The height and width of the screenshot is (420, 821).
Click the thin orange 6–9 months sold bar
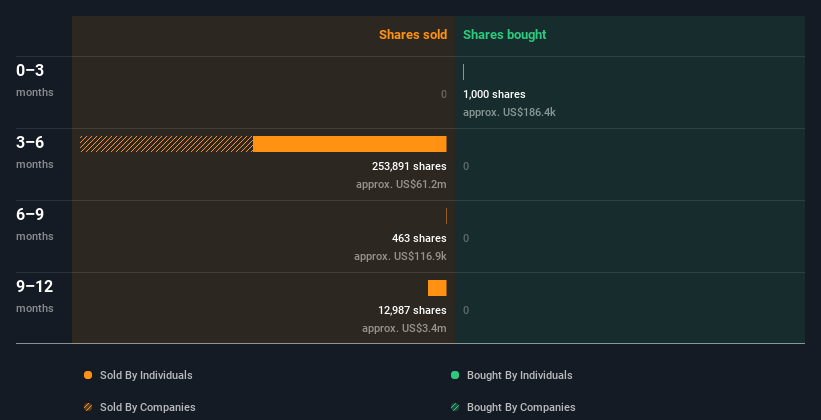[446, 216]
